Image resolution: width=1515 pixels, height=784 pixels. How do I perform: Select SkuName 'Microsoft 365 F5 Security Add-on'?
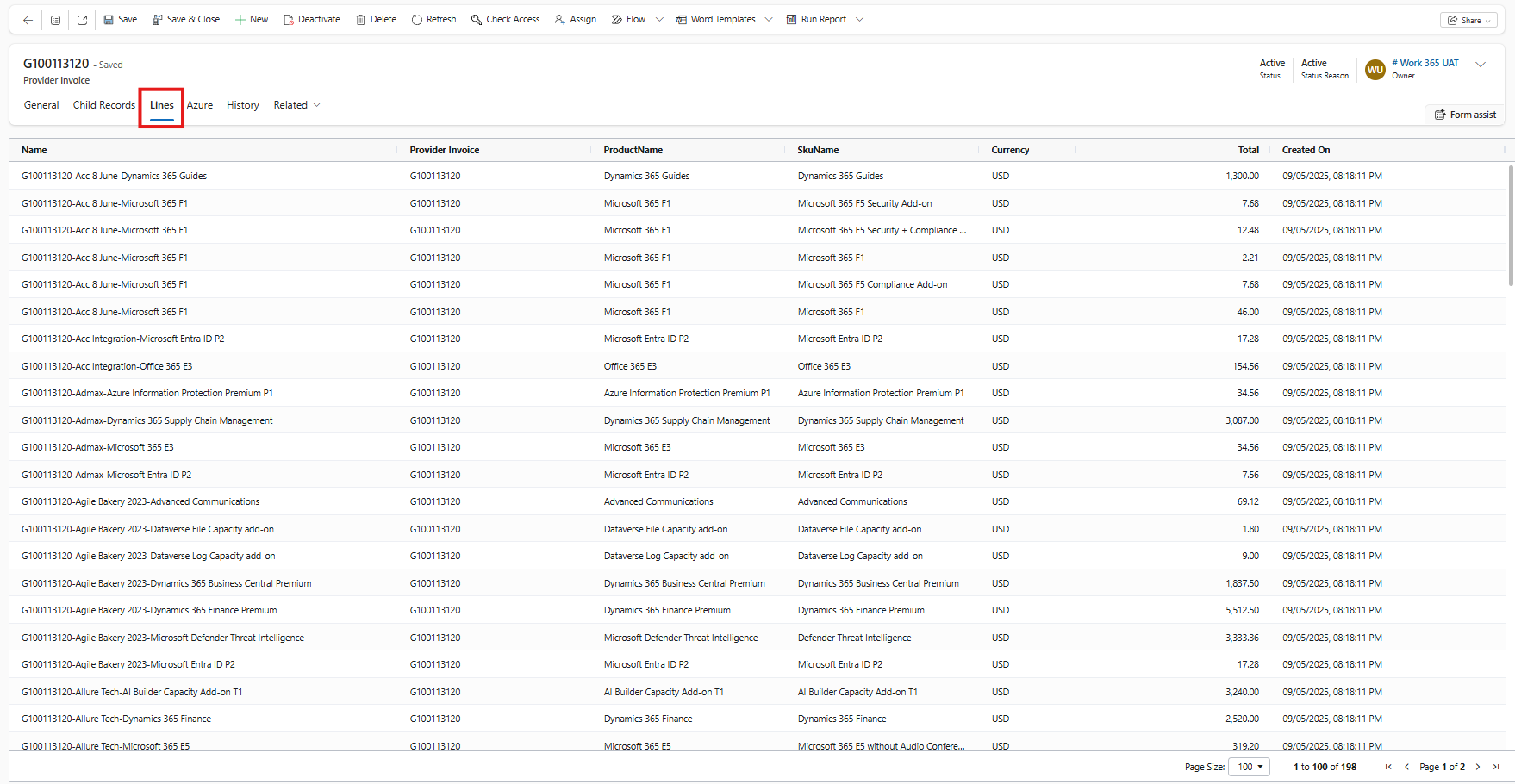(864, 203)
